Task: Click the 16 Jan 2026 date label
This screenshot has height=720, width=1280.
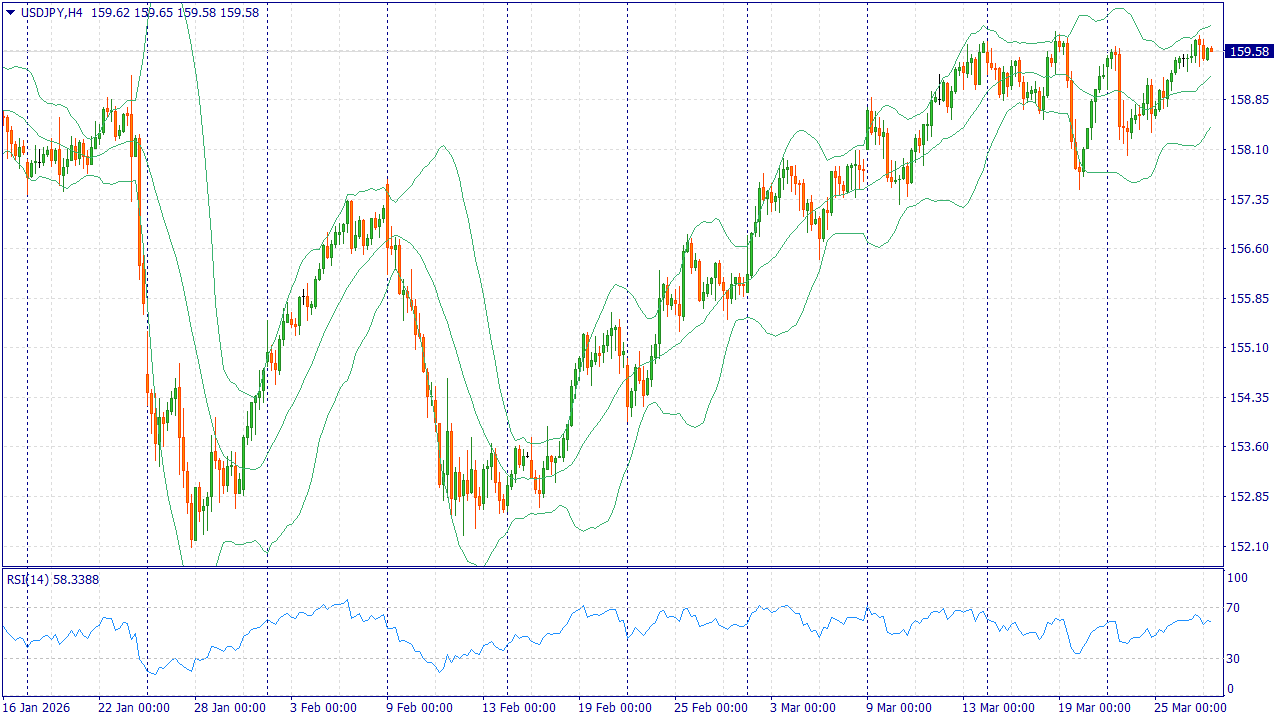Action: (x=37, y=707)
